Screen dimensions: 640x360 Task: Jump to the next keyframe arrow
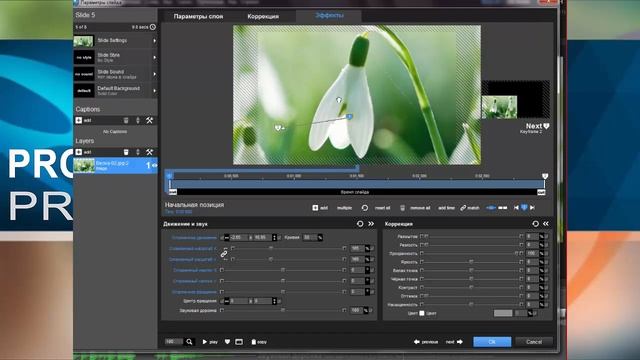tap(532, 208)
